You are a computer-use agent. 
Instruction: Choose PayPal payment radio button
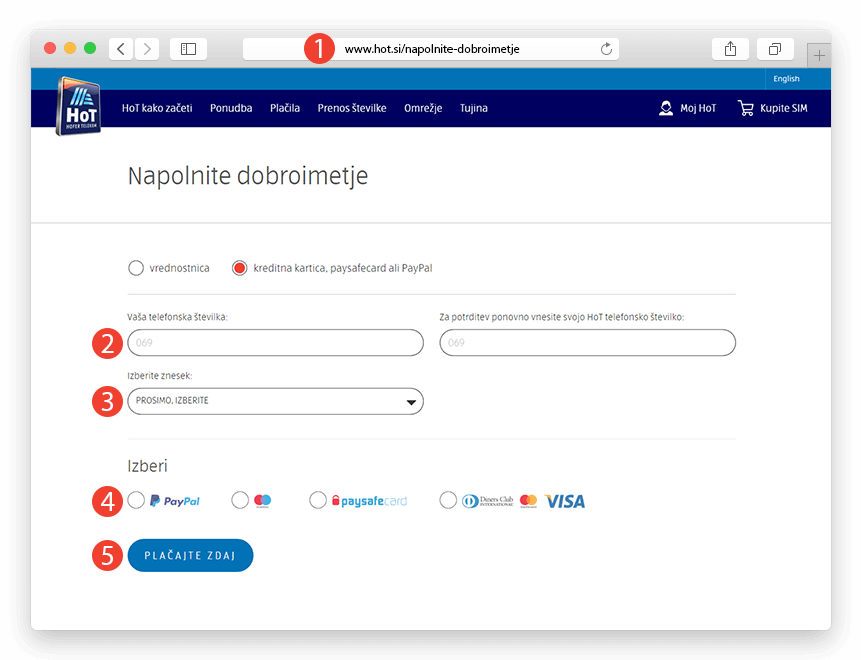click(x=136, y=500)
